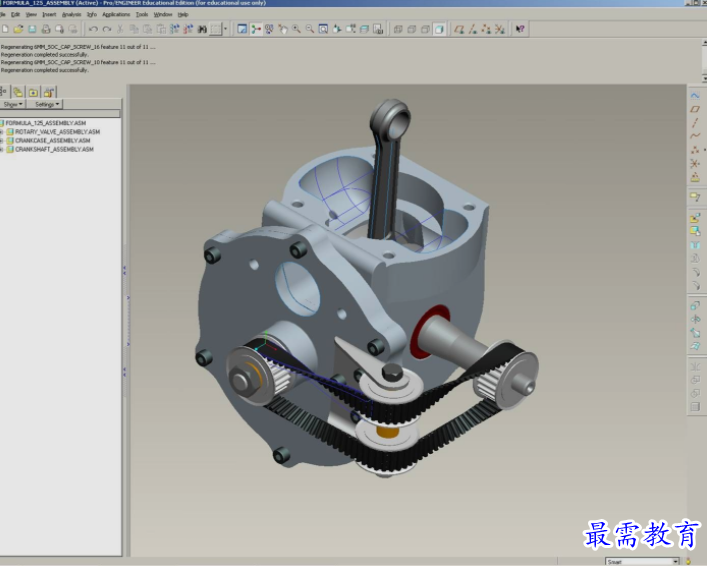Open the selection box tool dropdown arrow

click(225, 29)
